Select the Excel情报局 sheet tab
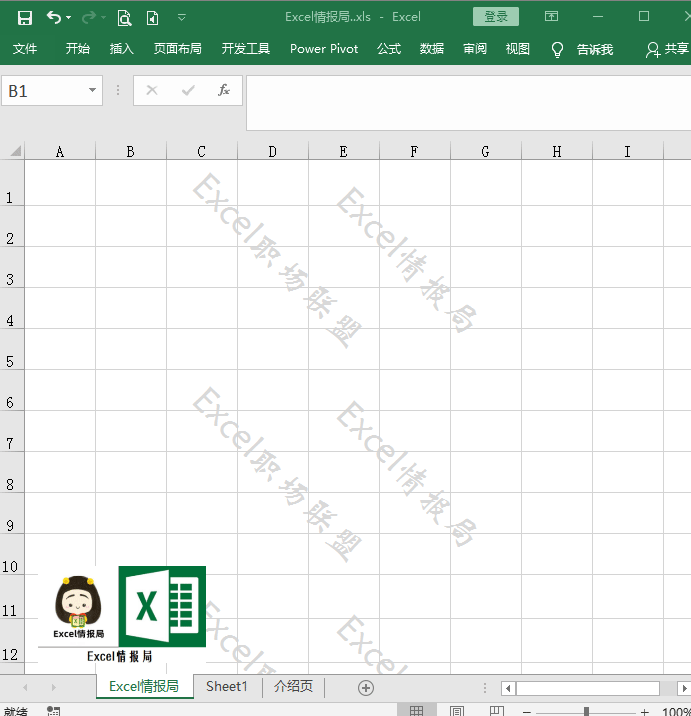This screenshot has height=716, width=691. tap(144, 686)
